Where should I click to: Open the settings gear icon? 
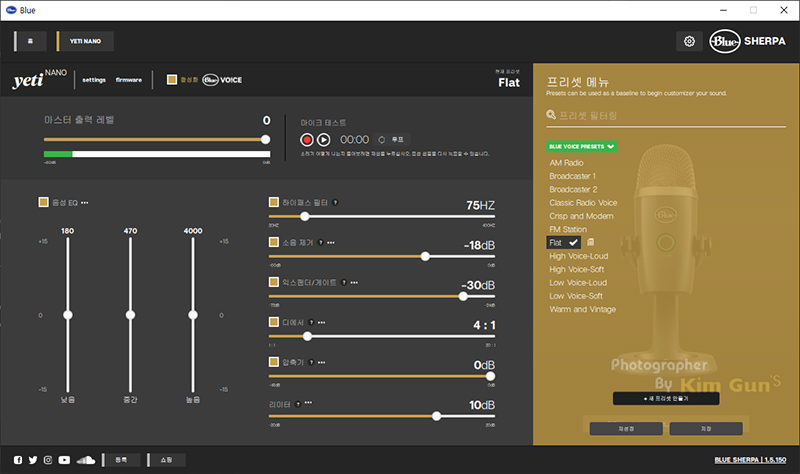[689, 41]
